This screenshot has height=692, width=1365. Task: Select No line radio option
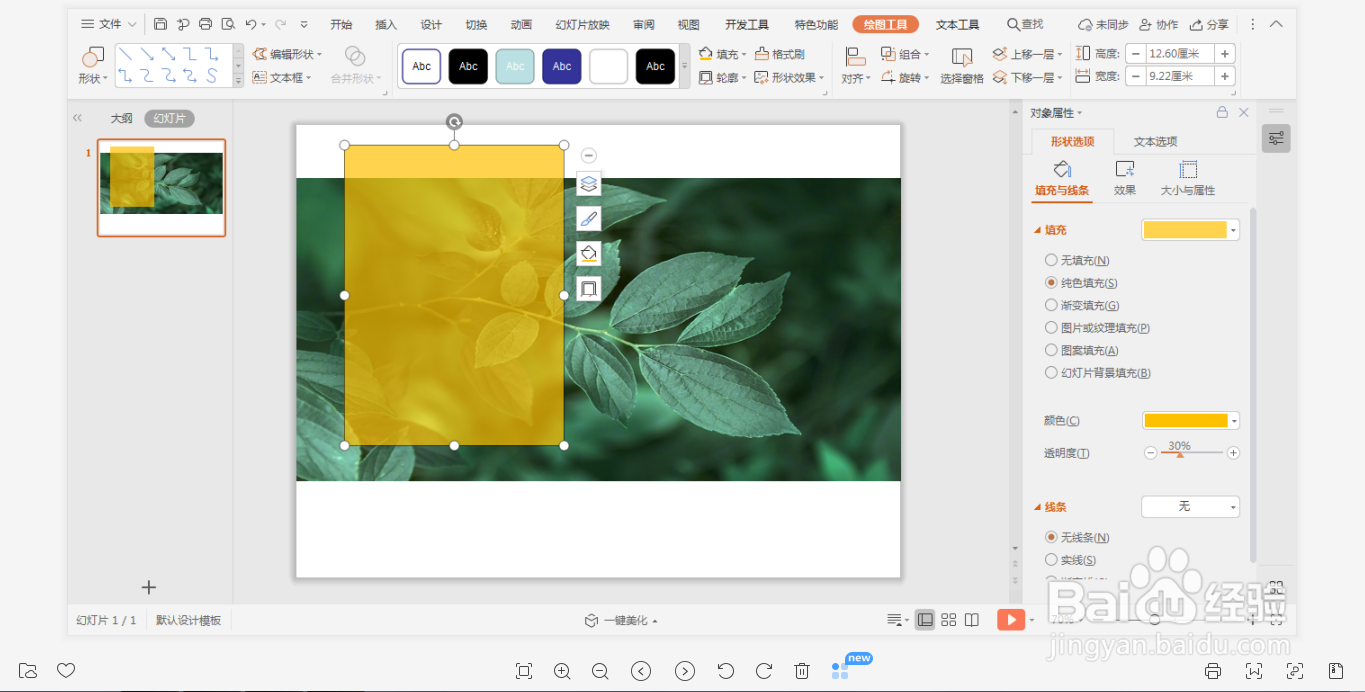coord(1051,537)
